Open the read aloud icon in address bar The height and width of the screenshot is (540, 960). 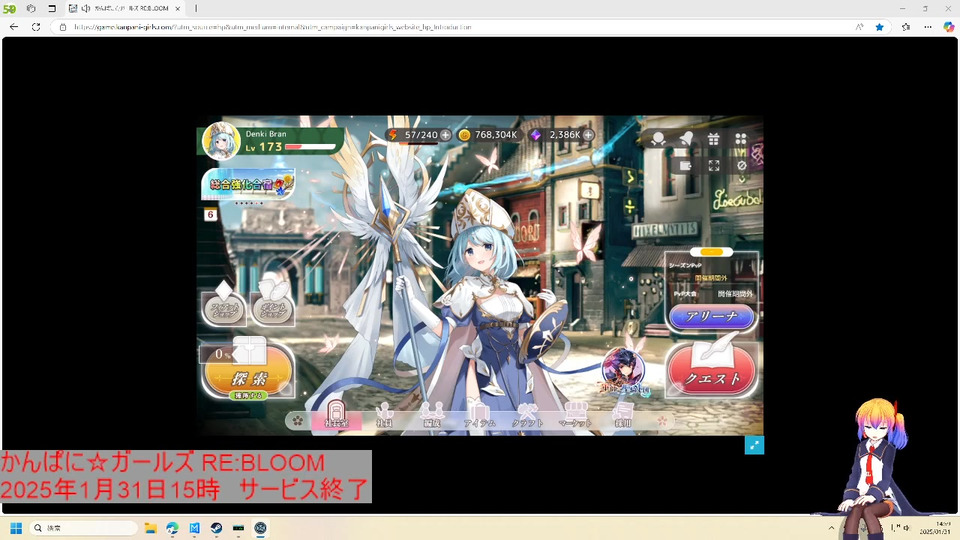click(x=860, y=27)
